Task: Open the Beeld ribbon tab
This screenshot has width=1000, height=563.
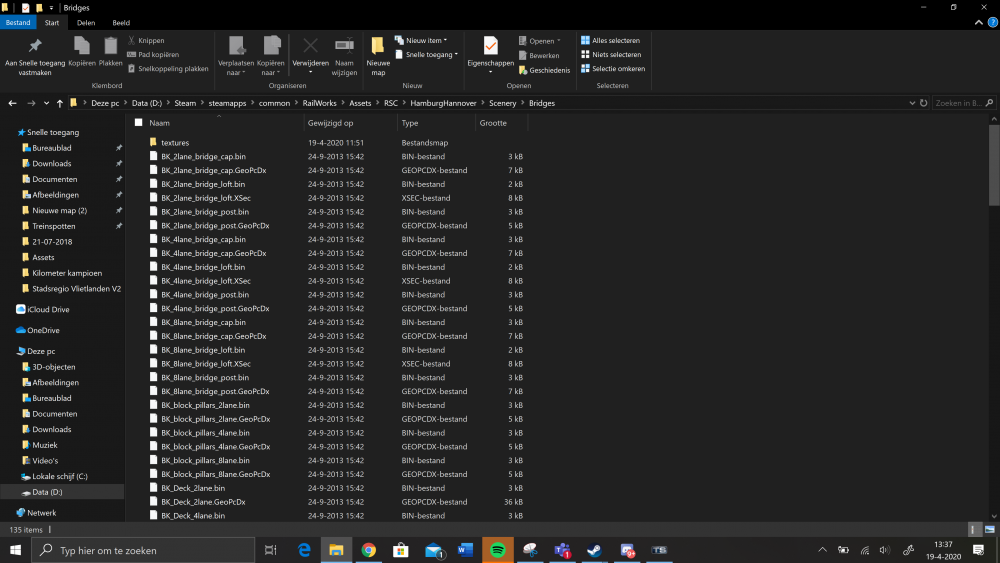Action: 120,22
